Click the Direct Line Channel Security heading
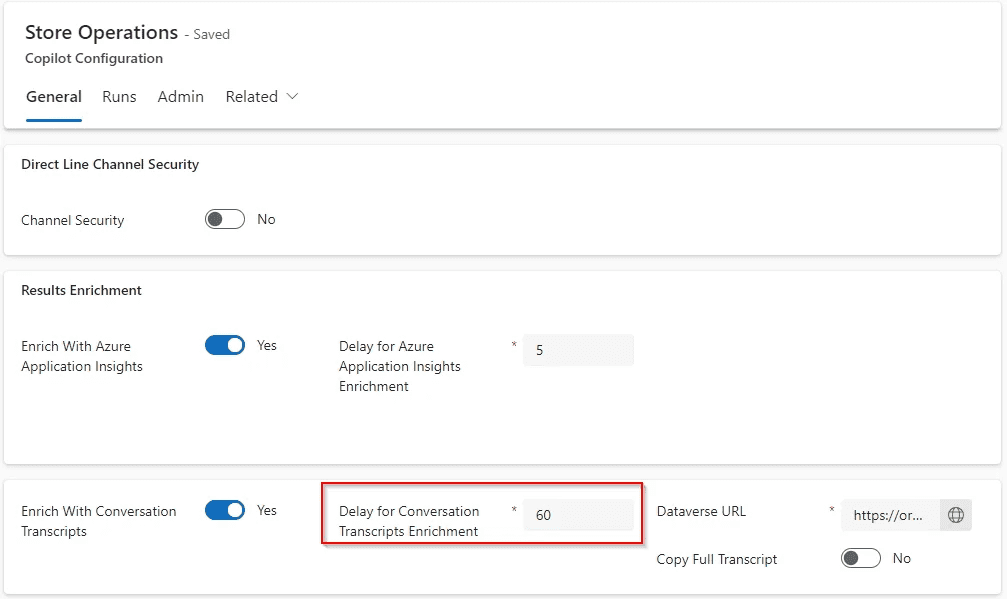Screen dimensions: 1007x599 point(110,164)
